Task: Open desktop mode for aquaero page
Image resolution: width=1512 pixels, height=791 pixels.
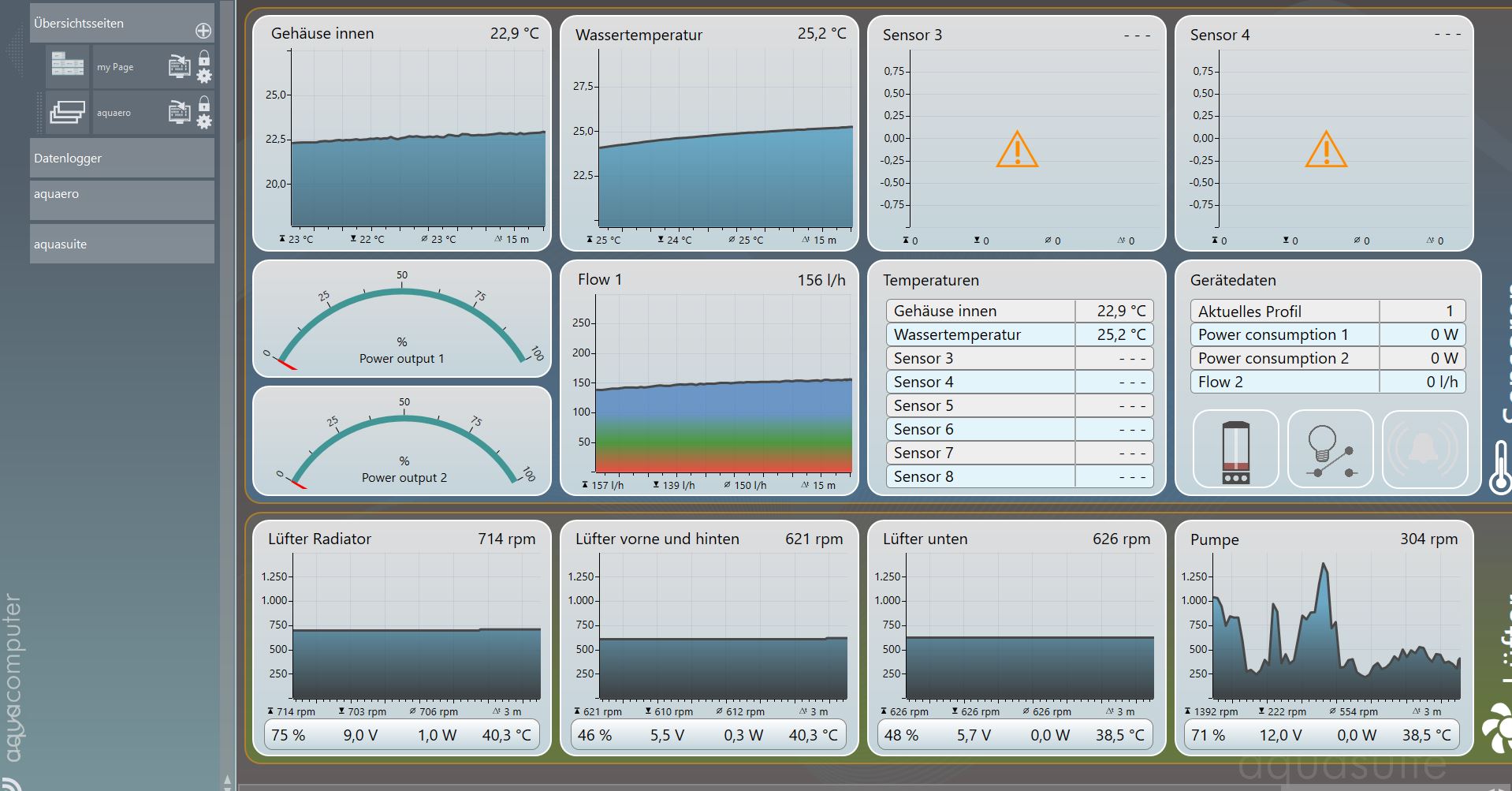Action: (x=179, y=113)
